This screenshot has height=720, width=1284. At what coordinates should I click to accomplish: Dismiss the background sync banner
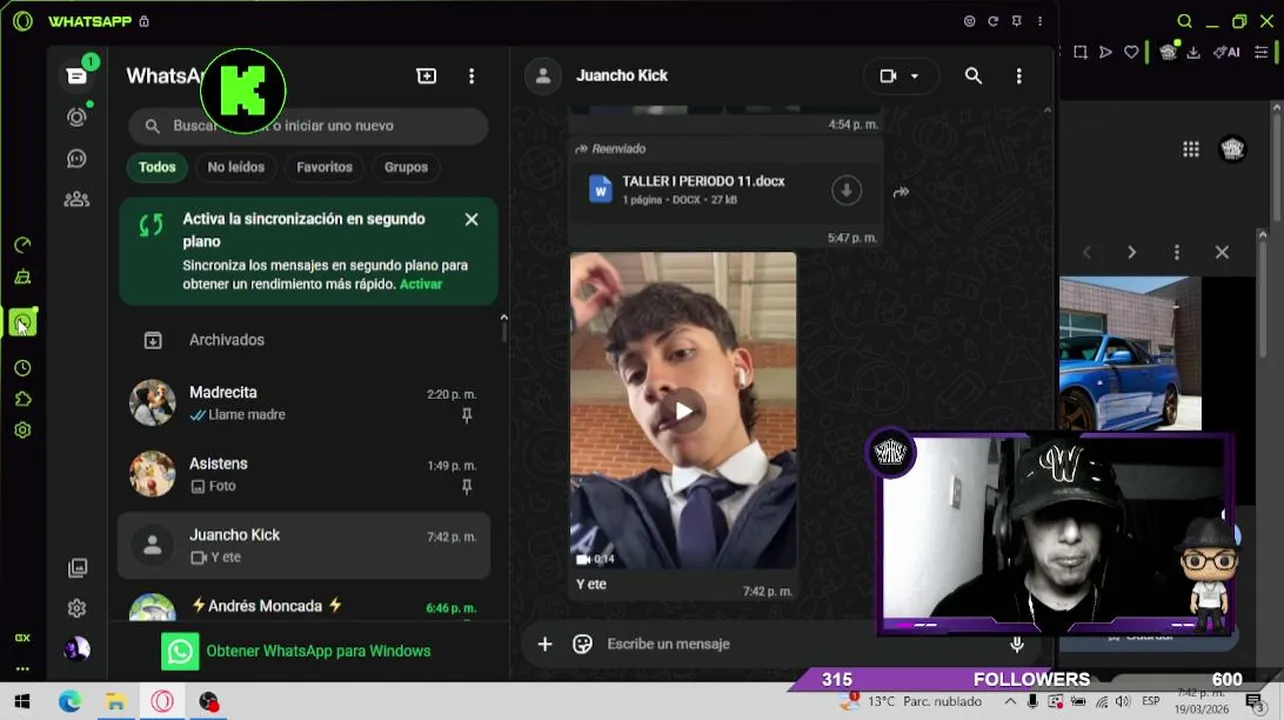pyautogui.click(x=471, y=219)
